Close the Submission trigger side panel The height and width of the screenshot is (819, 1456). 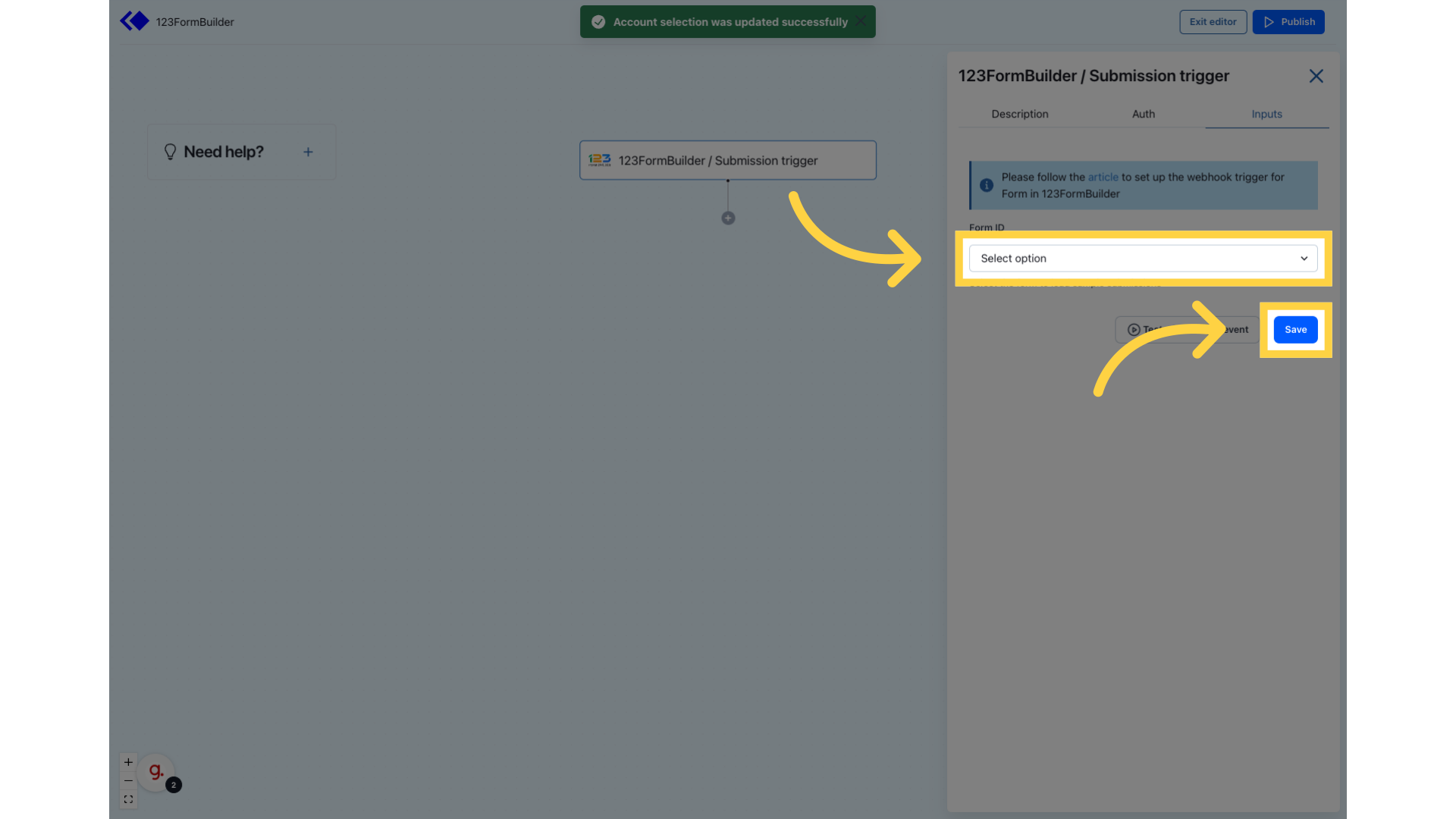click(x=1316, y=76)
